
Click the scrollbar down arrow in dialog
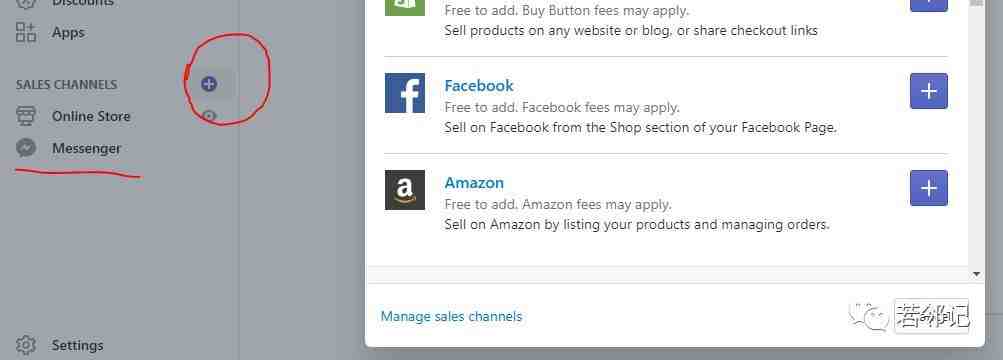976,274
